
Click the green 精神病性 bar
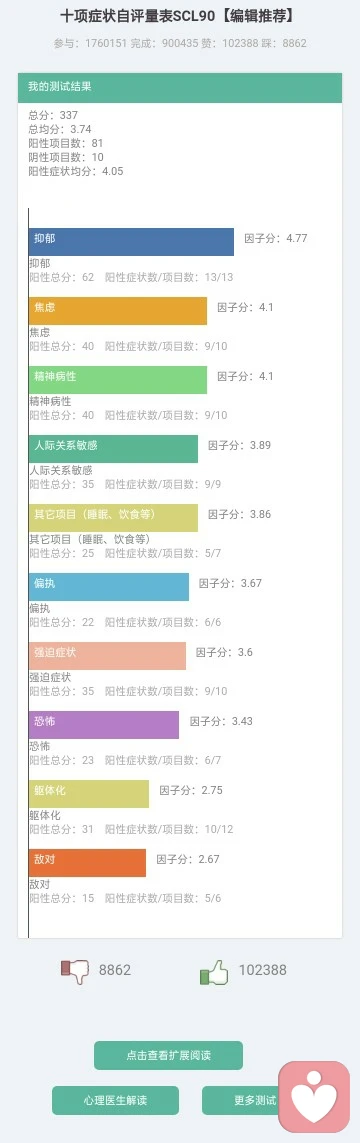118,380
